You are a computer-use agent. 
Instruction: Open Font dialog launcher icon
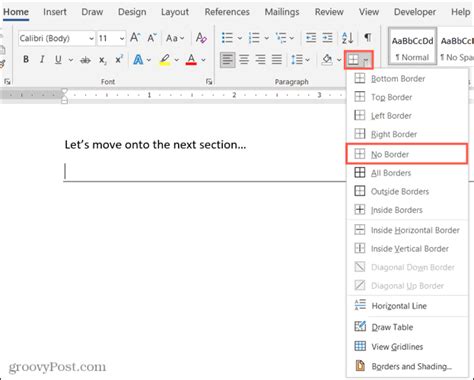tap(209, 81)
